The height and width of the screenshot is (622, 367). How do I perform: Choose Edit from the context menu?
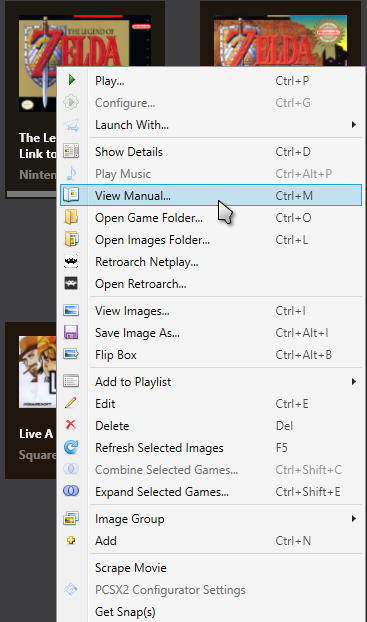[x=211, y=403]
